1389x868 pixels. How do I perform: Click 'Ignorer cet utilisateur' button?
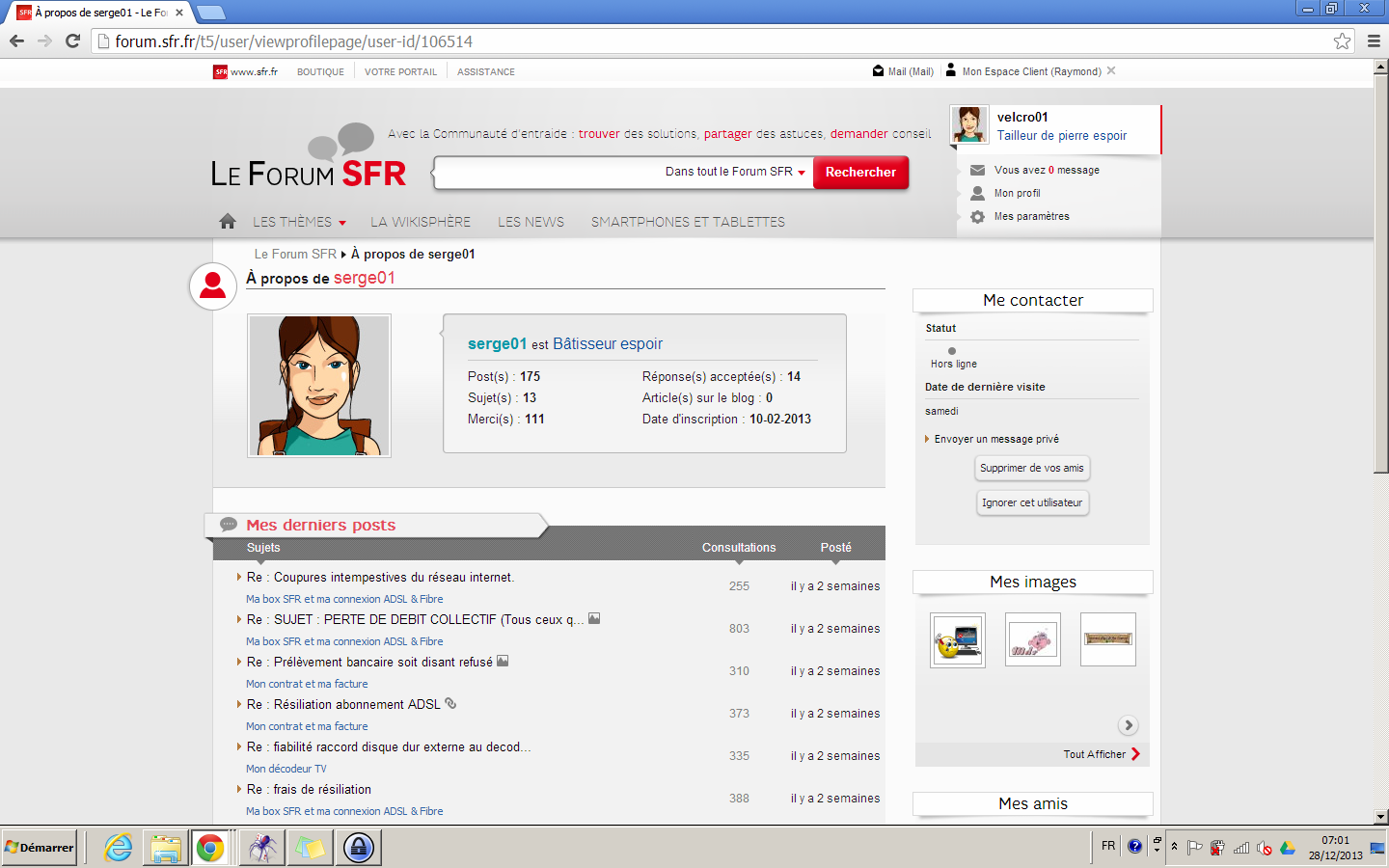pyautogui.click(x=1032, y=503)
